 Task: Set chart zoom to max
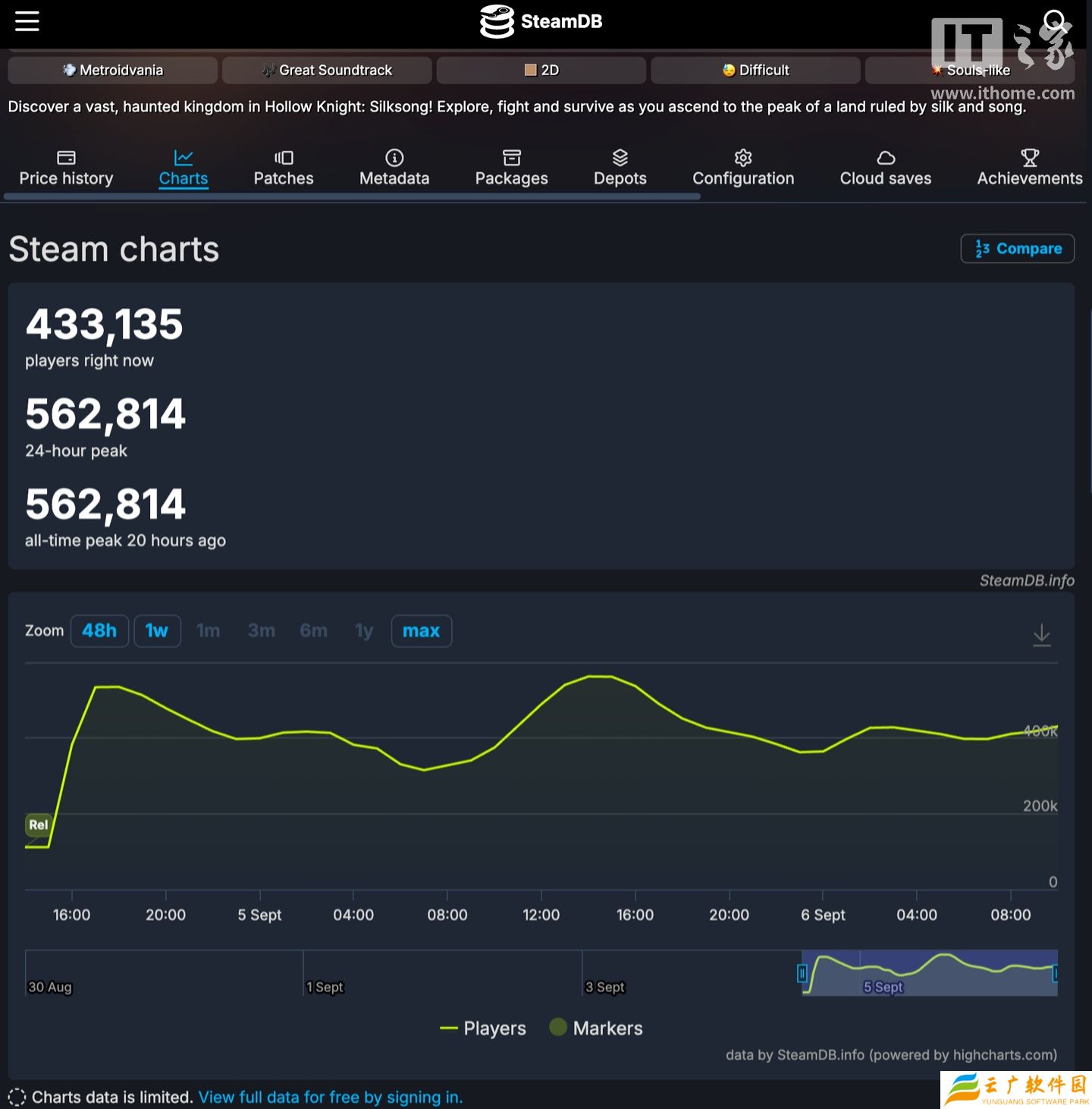[x=421, y=631]
